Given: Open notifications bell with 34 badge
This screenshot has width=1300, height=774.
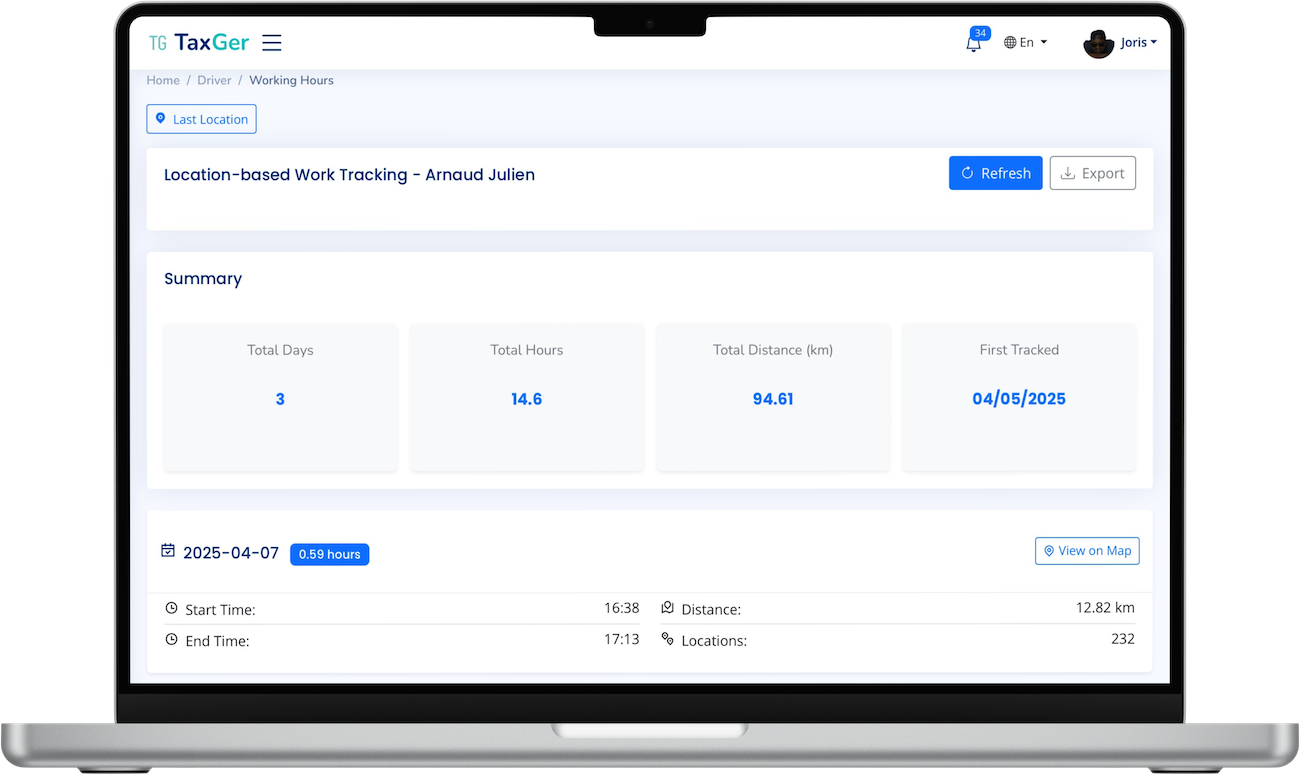Looking at the screenshot, I should pyautogui.click(x=973, y=43).
